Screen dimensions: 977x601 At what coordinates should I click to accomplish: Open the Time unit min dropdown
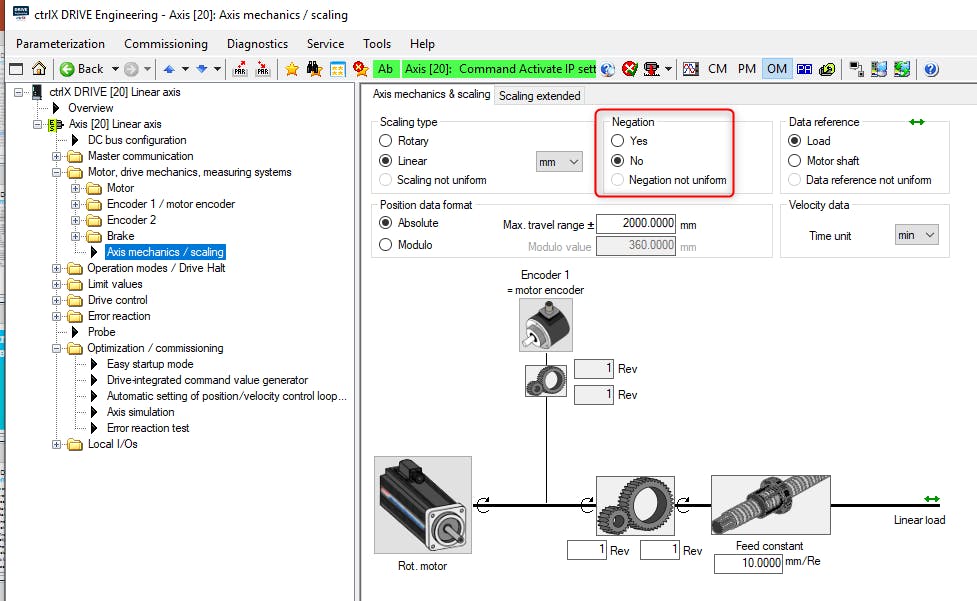(x=916, y=235)
